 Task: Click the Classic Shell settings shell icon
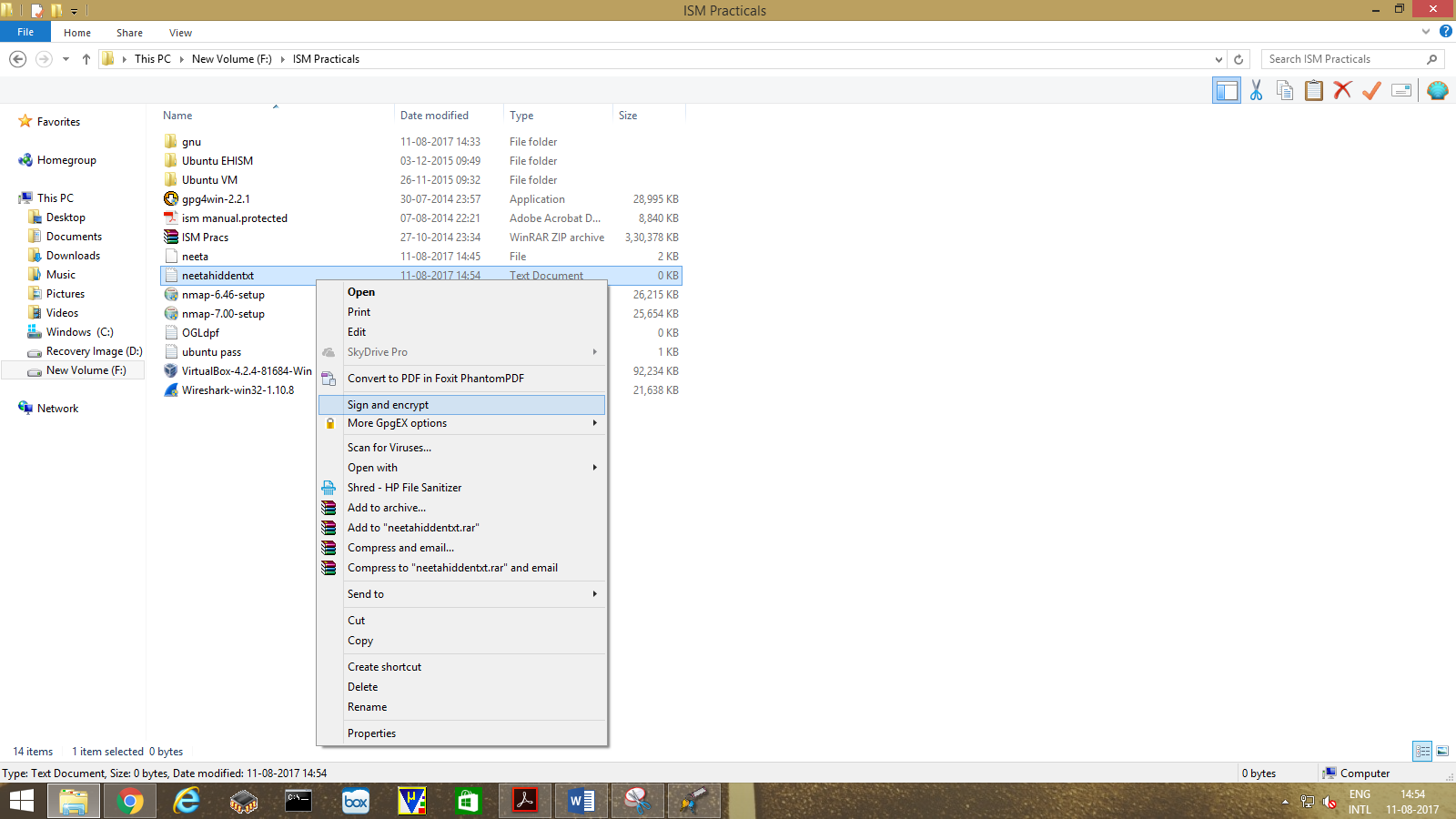(x=1437, y=90)
